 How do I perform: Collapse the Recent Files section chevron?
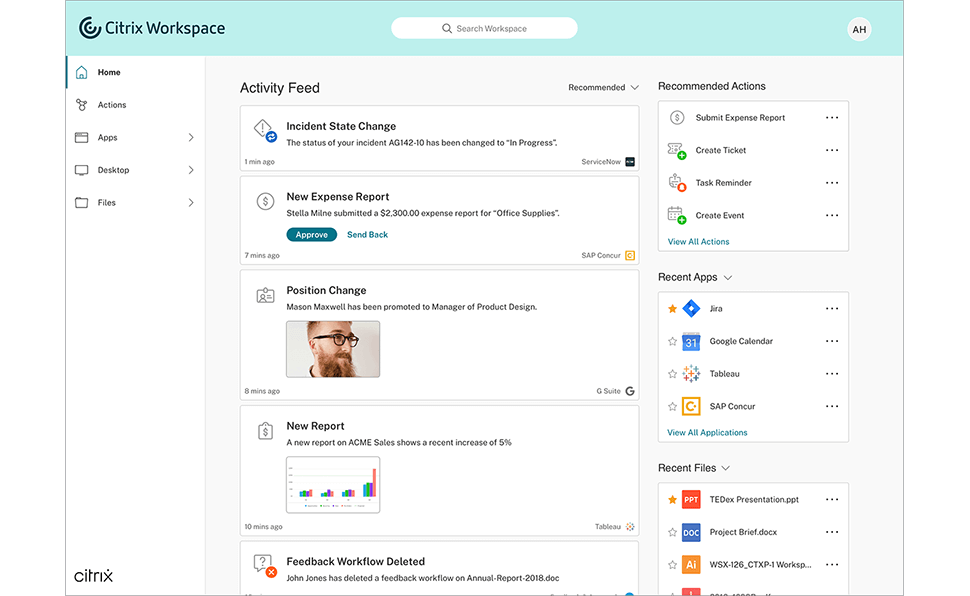point(726,468)
